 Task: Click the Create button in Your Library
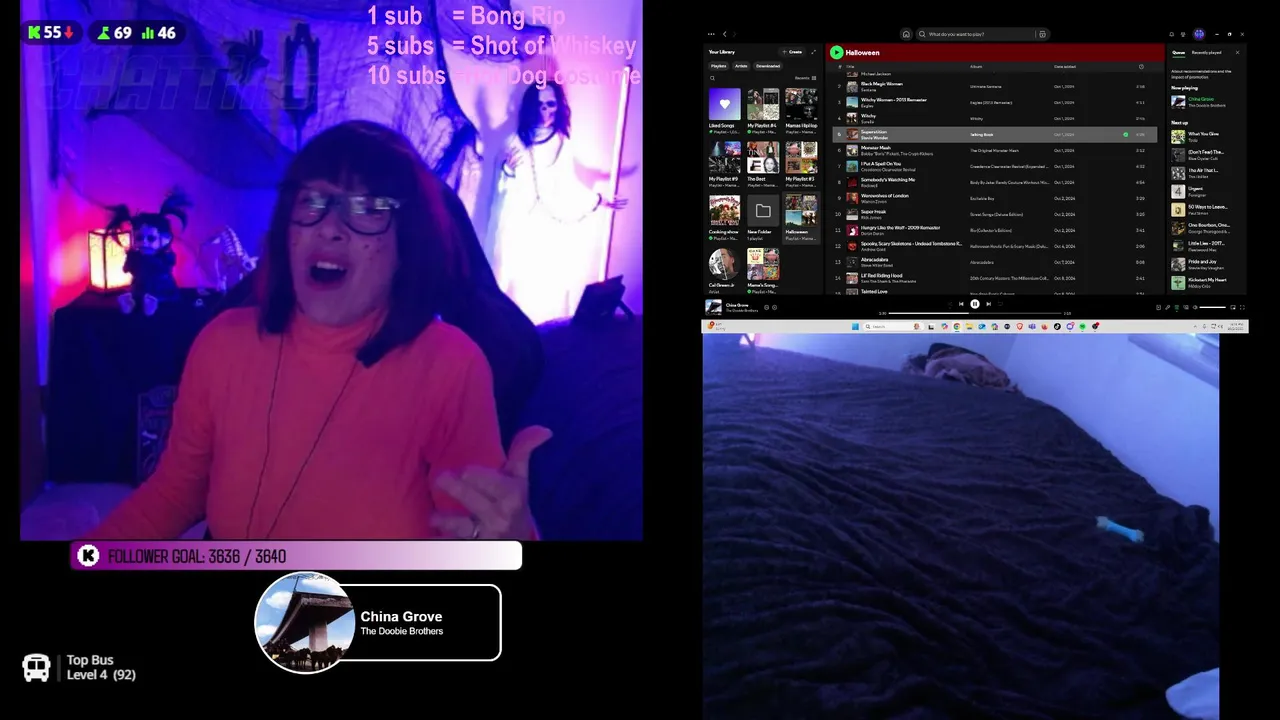tap(792, 52)
